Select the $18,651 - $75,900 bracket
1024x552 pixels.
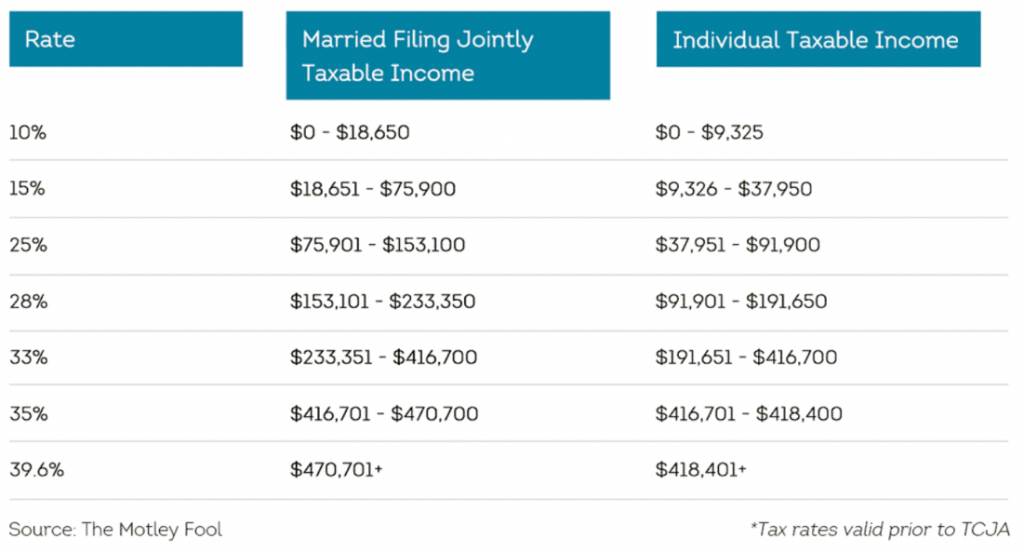pos(372,188)
